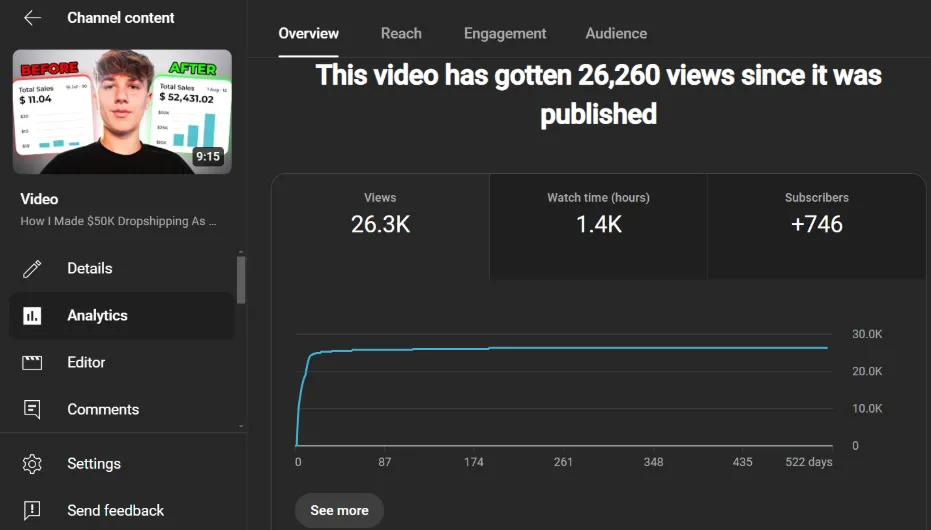Switch to the Overview tab
Image resolution: width=931 pixels, height=530 pixels.
click(x=309, y=33)
